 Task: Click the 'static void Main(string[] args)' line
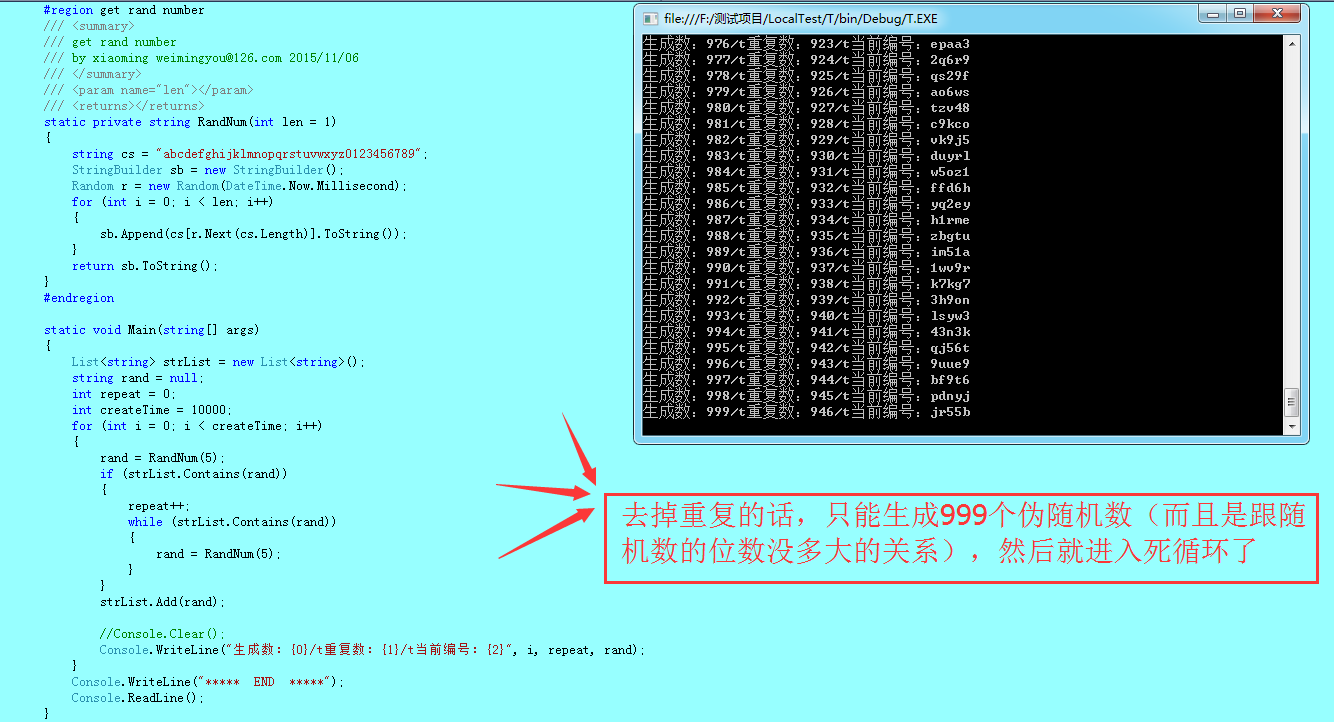click(152, 330)
